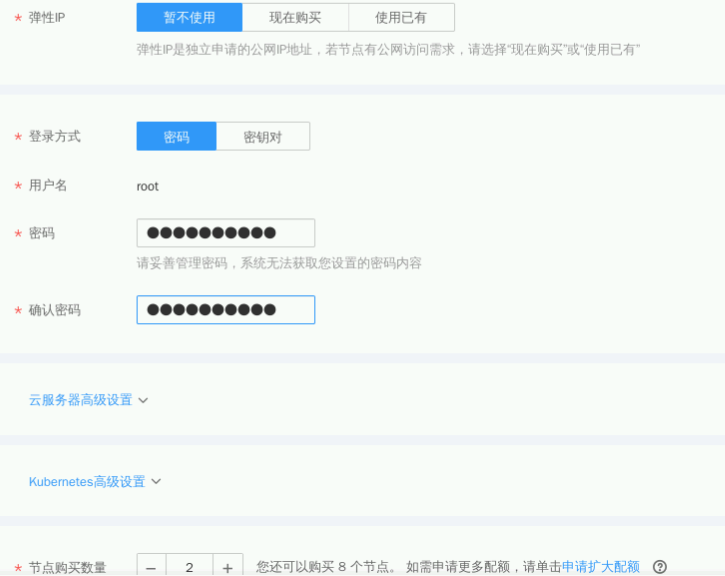Click the root username text

(x=148, y=186)
